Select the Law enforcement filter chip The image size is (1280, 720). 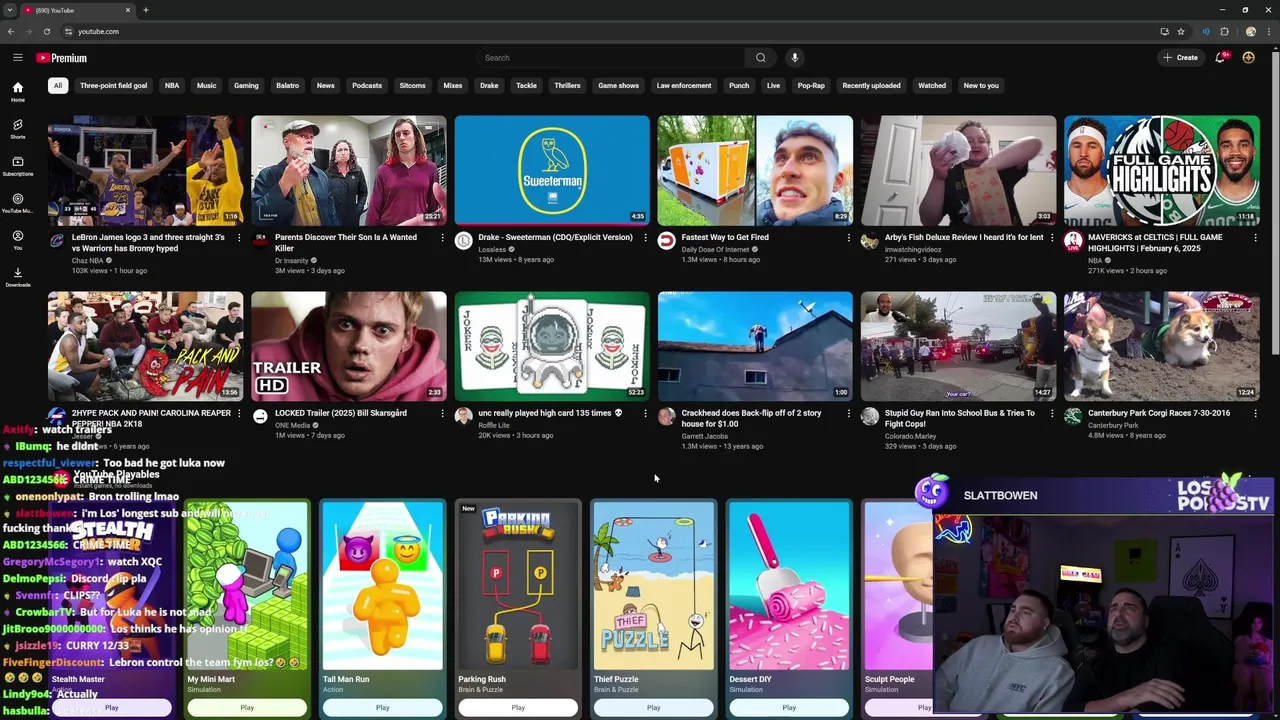(684, 86)
